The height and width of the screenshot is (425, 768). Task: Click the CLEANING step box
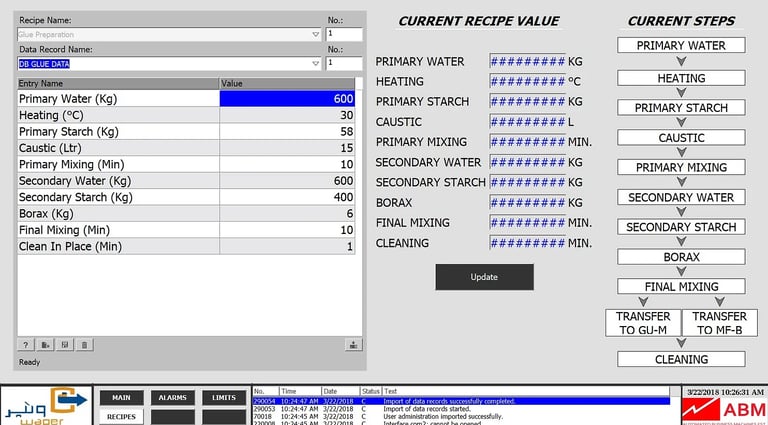(x=681, y=359)
